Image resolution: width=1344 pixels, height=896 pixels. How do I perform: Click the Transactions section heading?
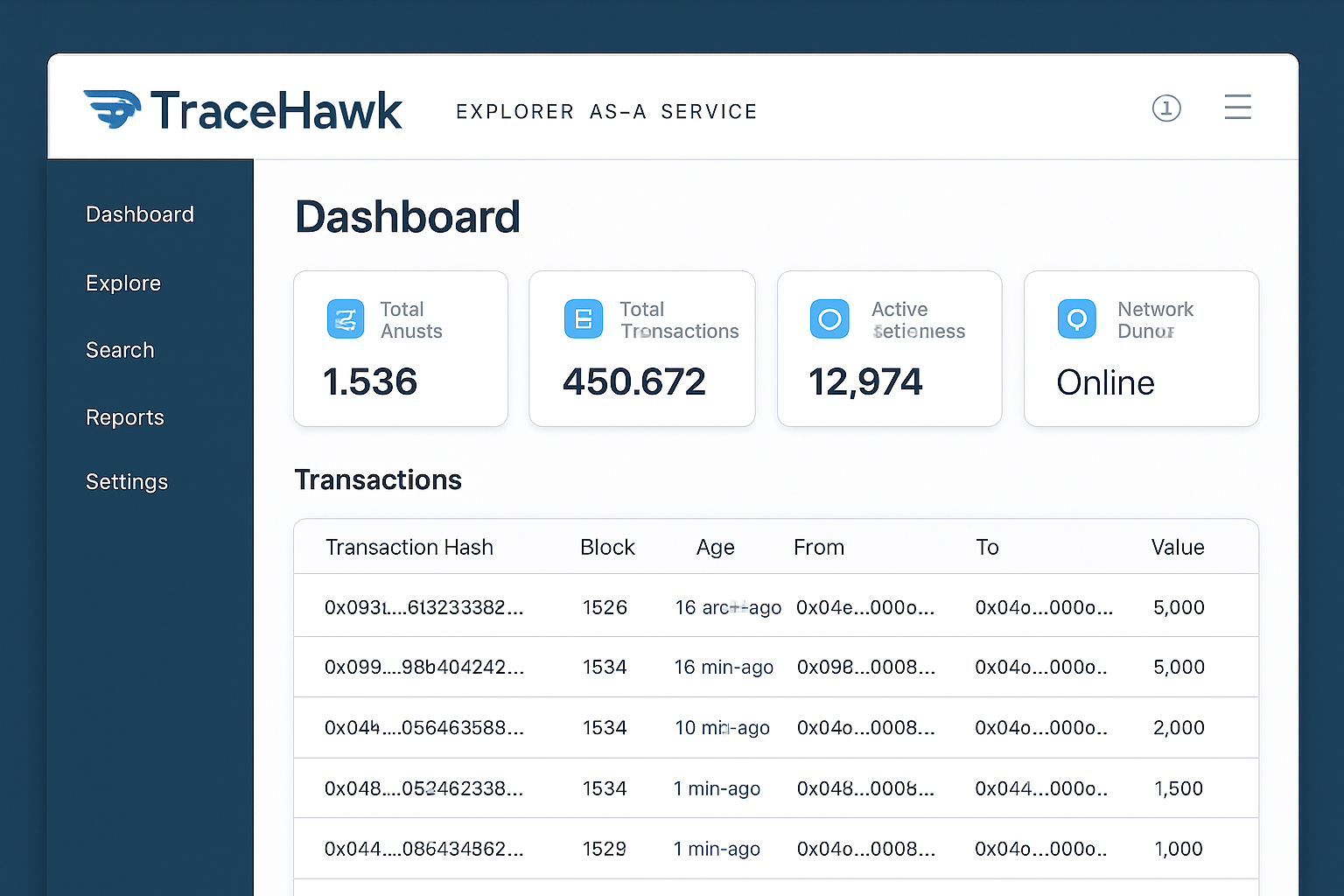(378, 479)
